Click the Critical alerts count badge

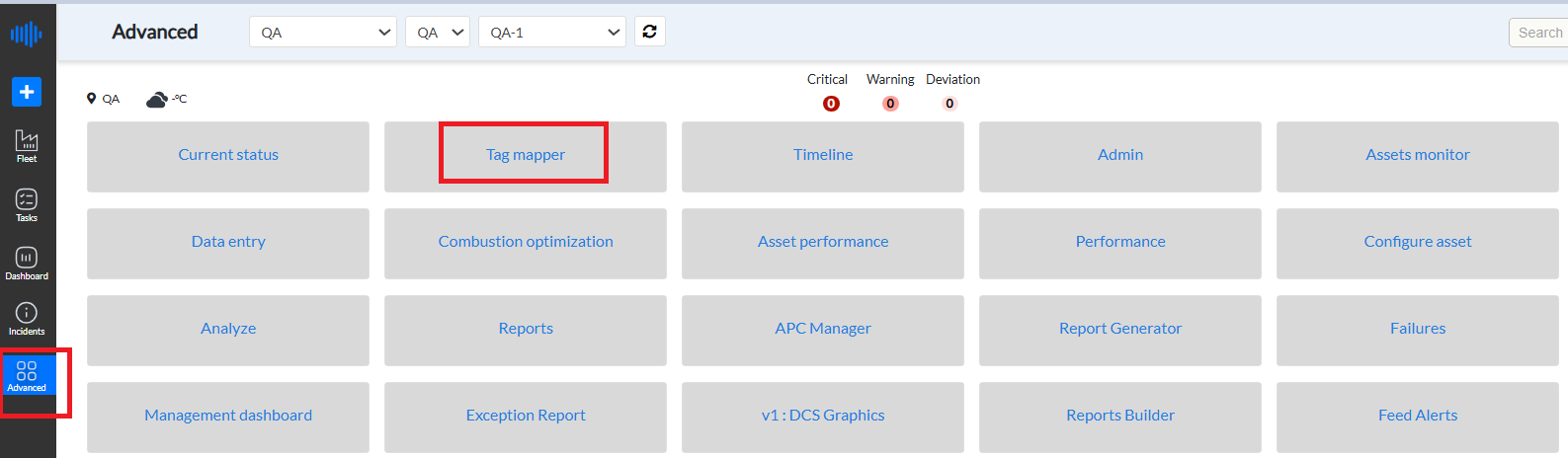click(x=831, y=104)
